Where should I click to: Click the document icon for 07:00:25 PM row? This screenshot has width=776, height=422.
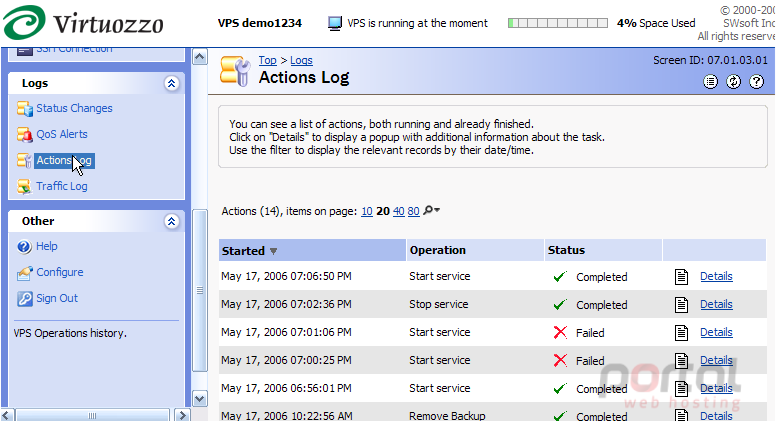coord(681,361)
